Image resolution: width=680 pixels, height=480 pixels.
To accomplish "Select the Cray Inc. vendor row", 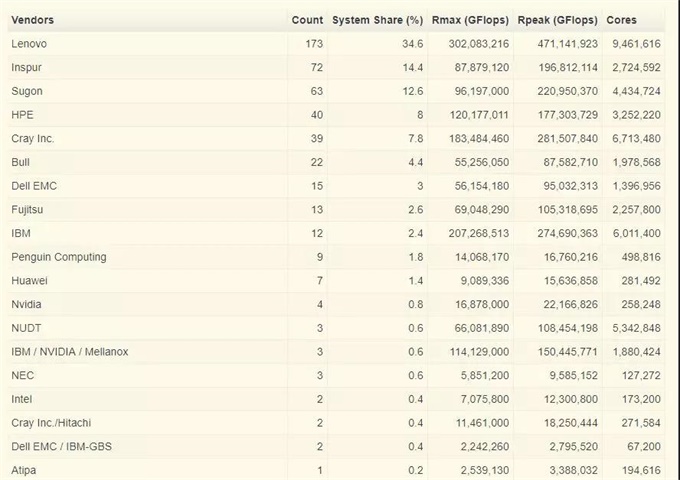I will point(33,139).
